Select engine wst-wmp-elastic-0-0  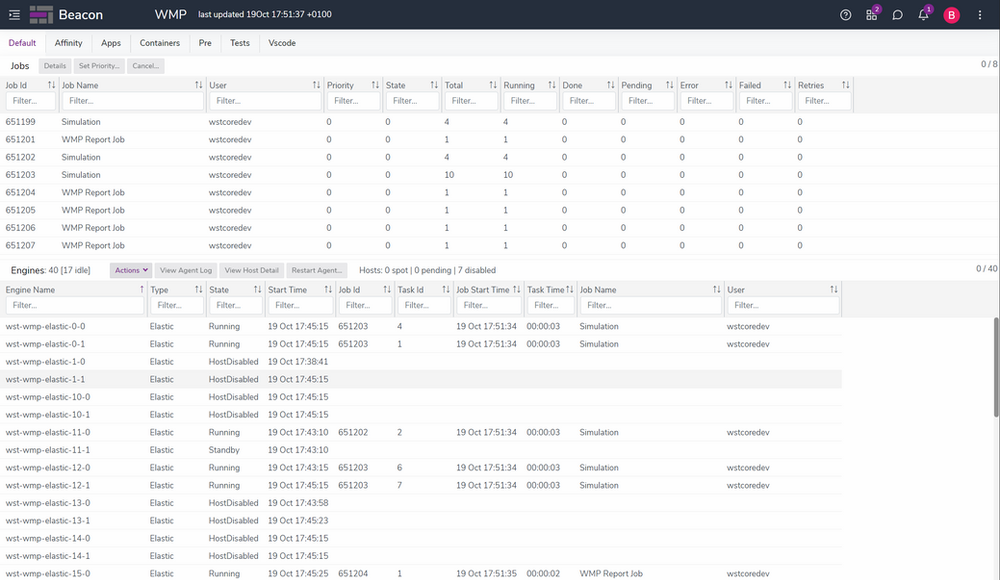click(x=421, y=327)
